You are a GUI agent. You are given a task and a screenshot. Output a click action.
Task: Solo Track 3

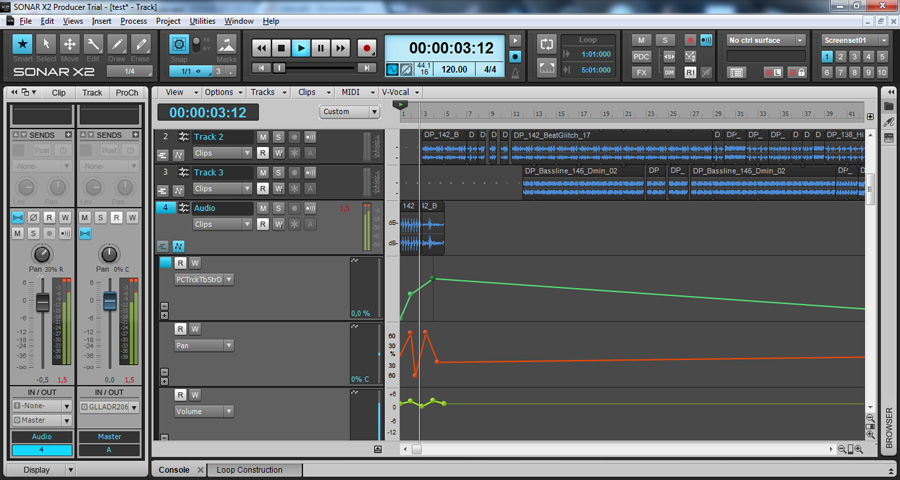click(278, 172)
